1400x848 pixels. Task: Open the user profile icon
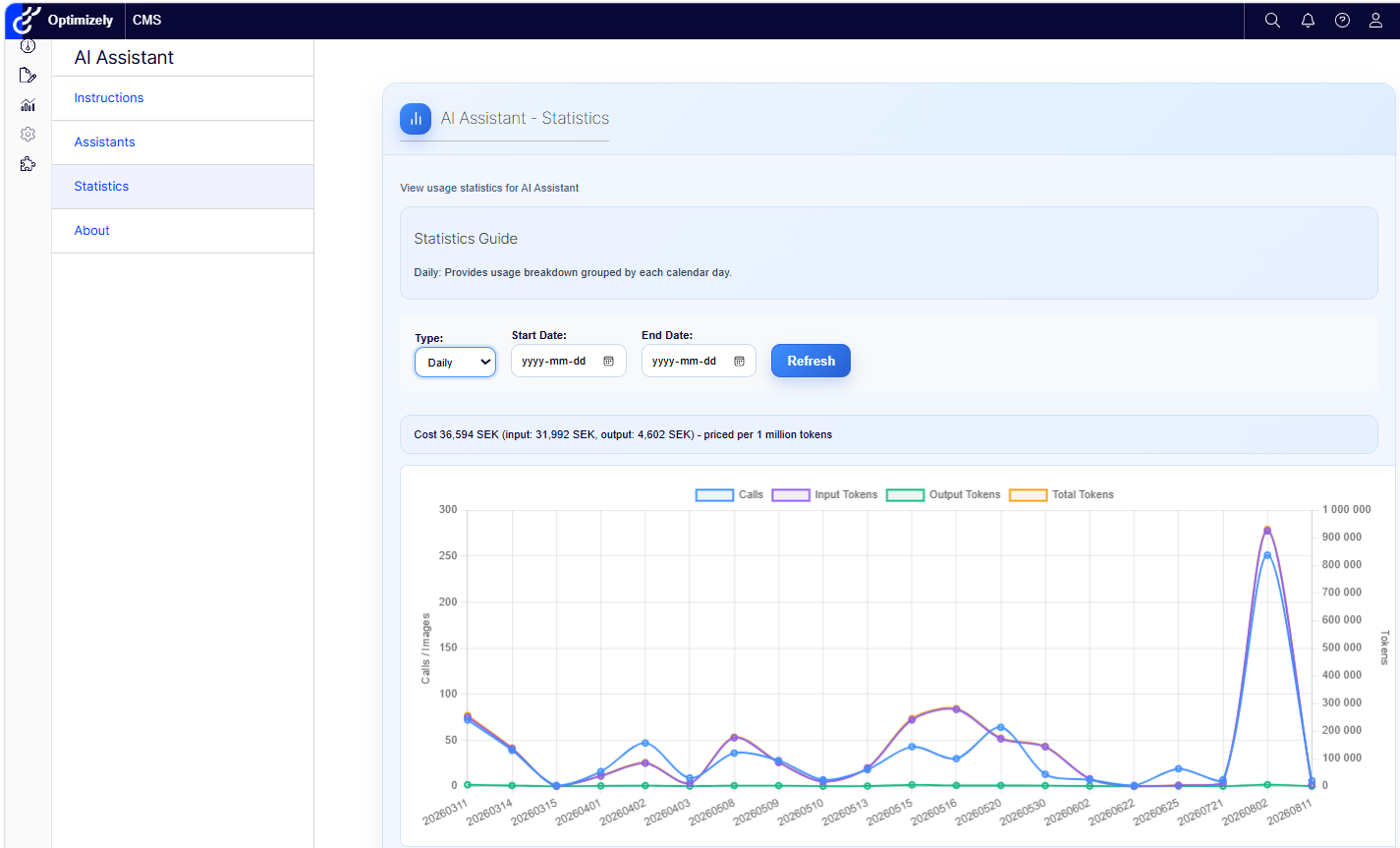pyautogui.click(x=1375, y=20)
